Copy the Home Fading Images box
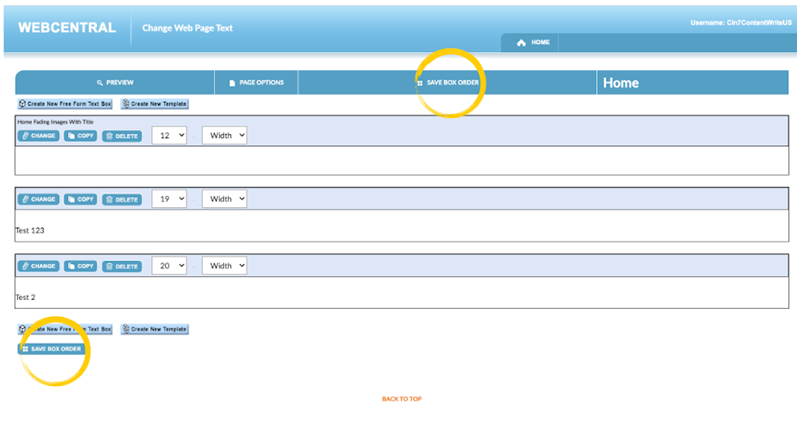 [x=80, y=136]
